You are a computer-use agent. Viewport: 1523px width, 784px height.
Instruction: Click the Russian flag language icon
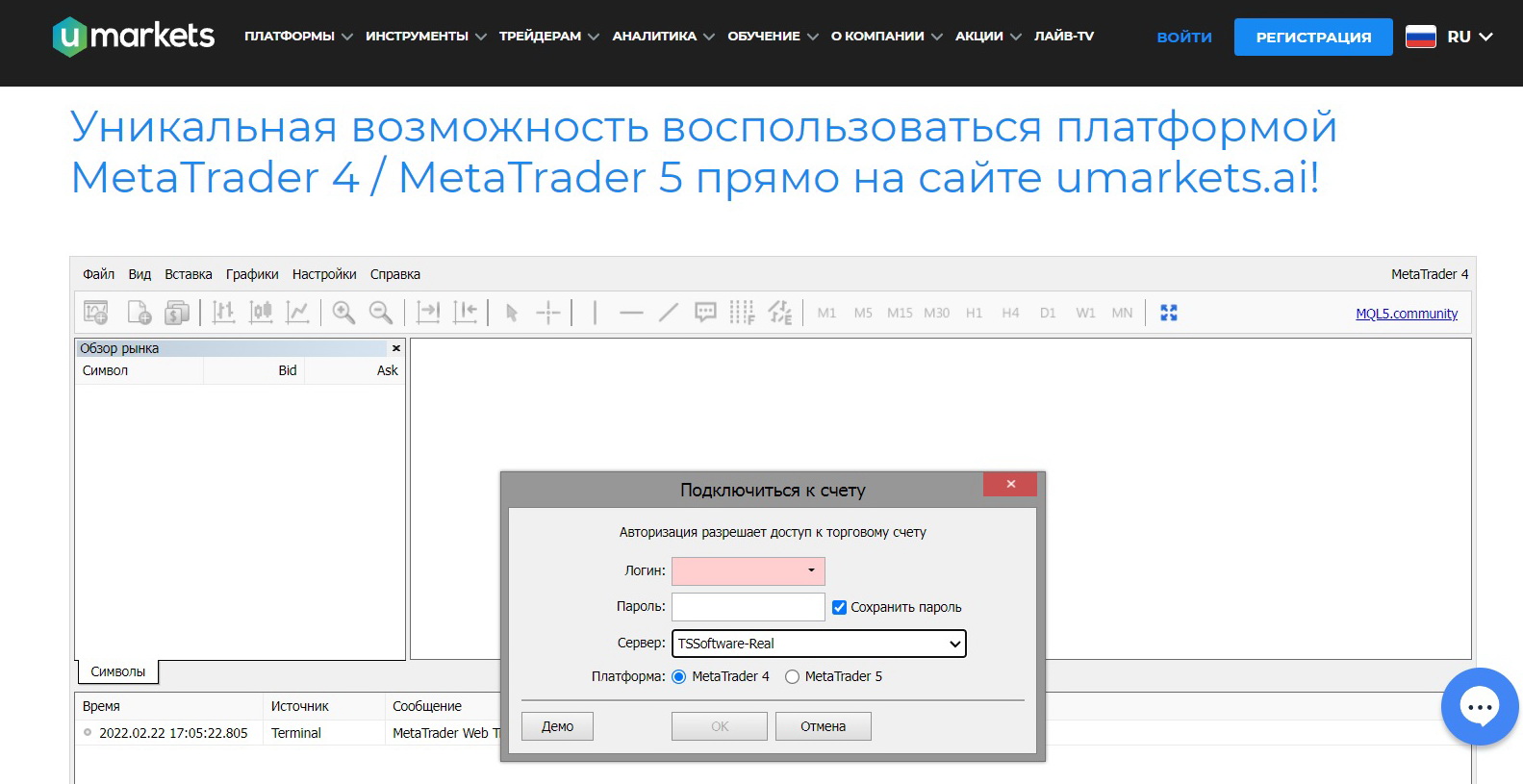click(x=1421, y=37)
